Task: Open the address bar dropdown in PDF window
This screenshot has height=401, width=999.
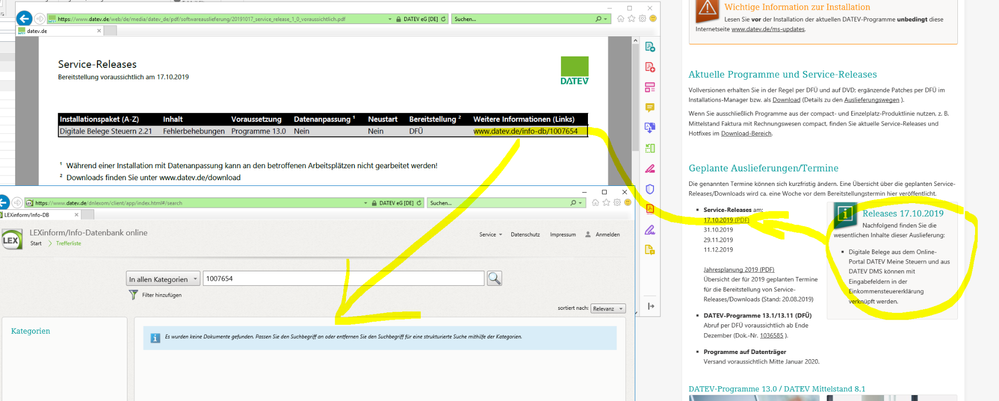Action: tap(390, 19)
